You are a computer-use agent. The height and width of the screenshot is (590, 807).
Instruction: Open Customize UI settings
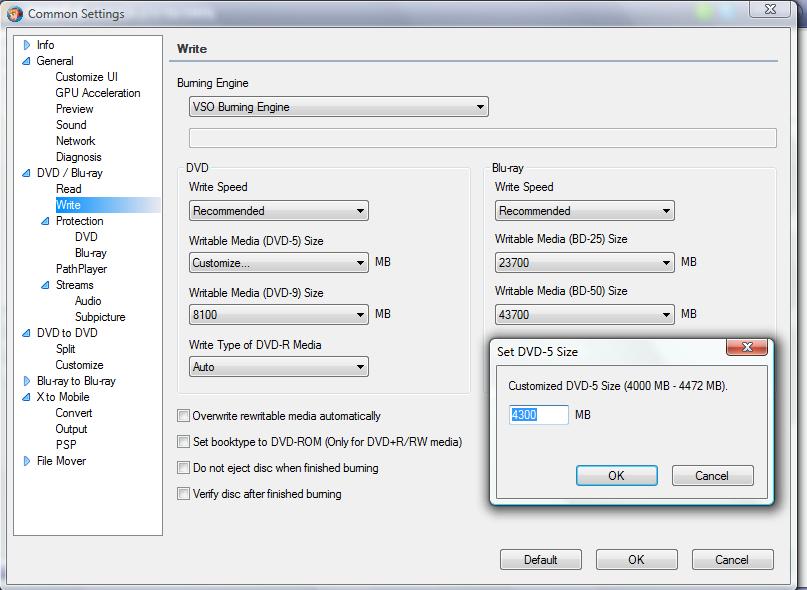(86, 77)
